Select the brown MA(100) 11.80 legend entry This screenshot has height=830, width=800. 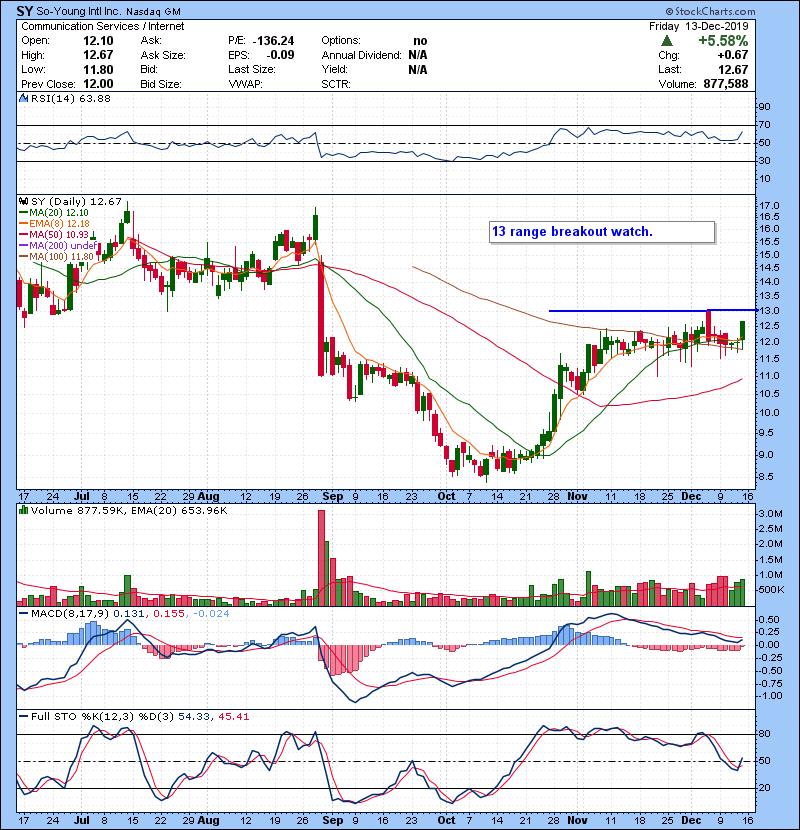56,257
